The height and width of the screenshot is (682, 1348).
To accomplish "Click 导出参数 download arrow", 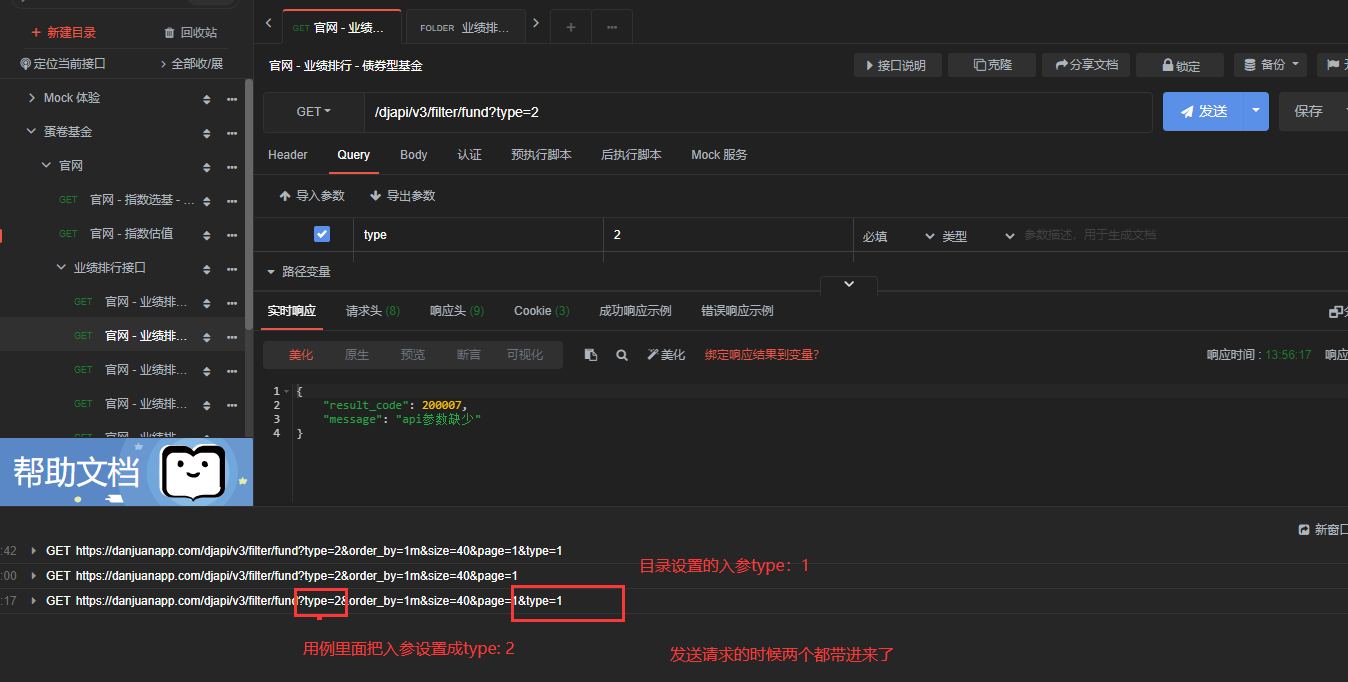I will click(x=376, y=196).
